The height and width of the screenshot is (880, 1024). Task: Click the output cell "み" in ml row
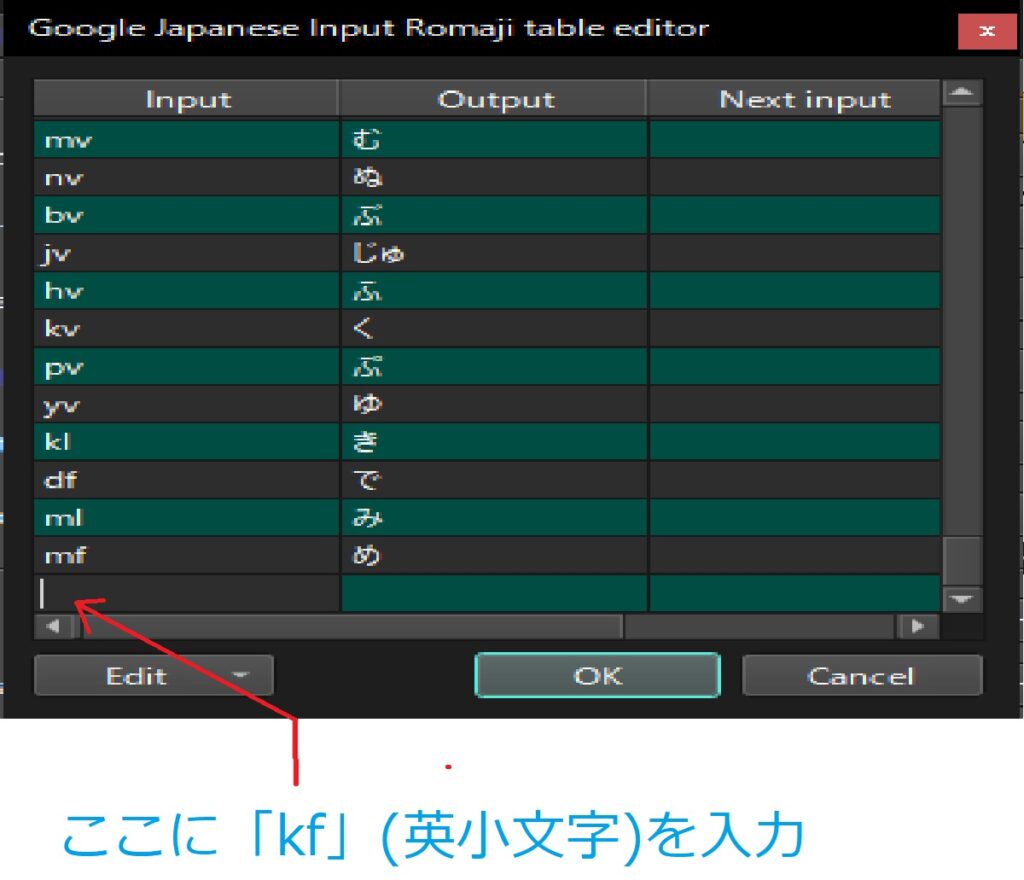pos(494,518)
